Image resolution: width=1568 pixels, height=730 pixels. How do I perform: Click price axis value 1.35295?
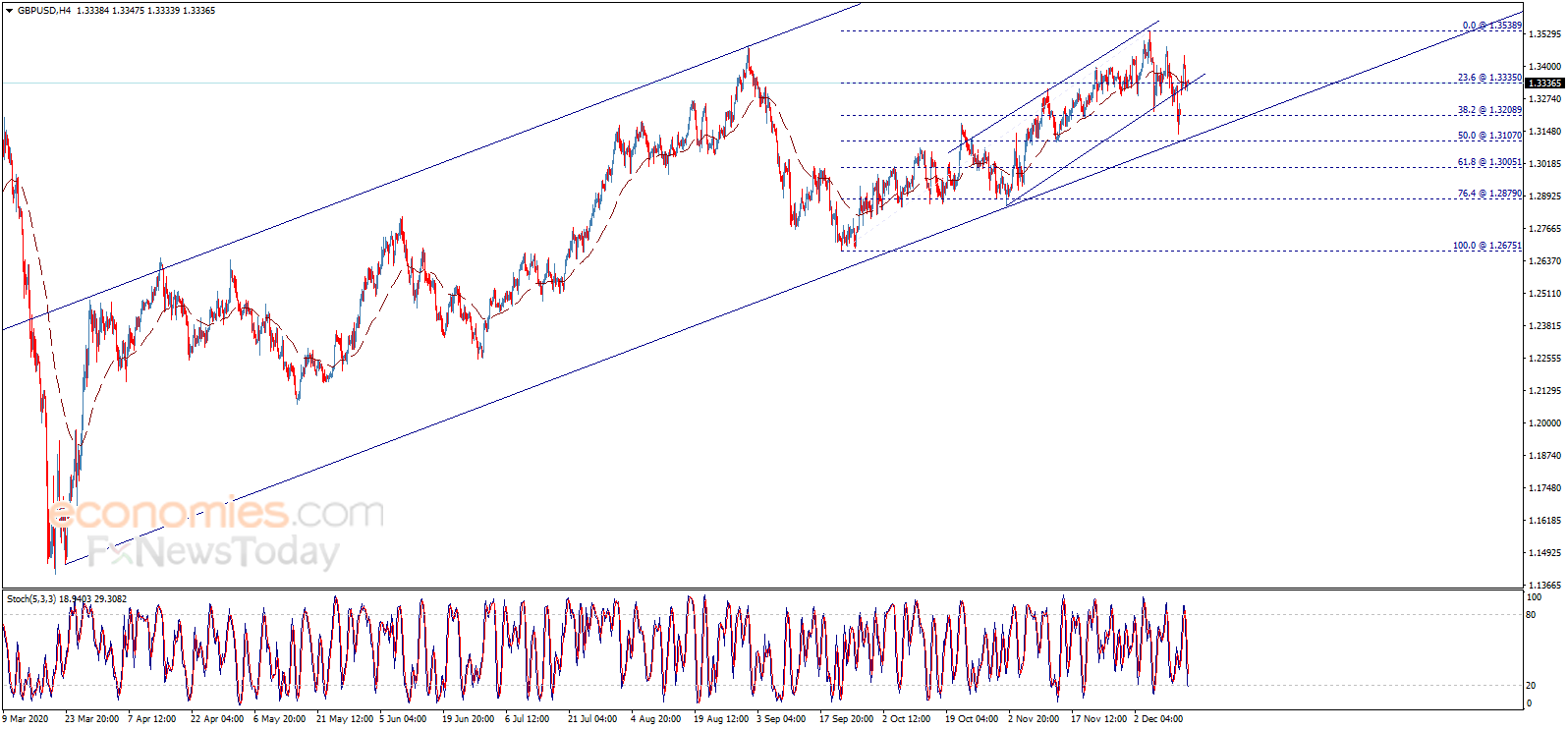tap(1544, 34)
